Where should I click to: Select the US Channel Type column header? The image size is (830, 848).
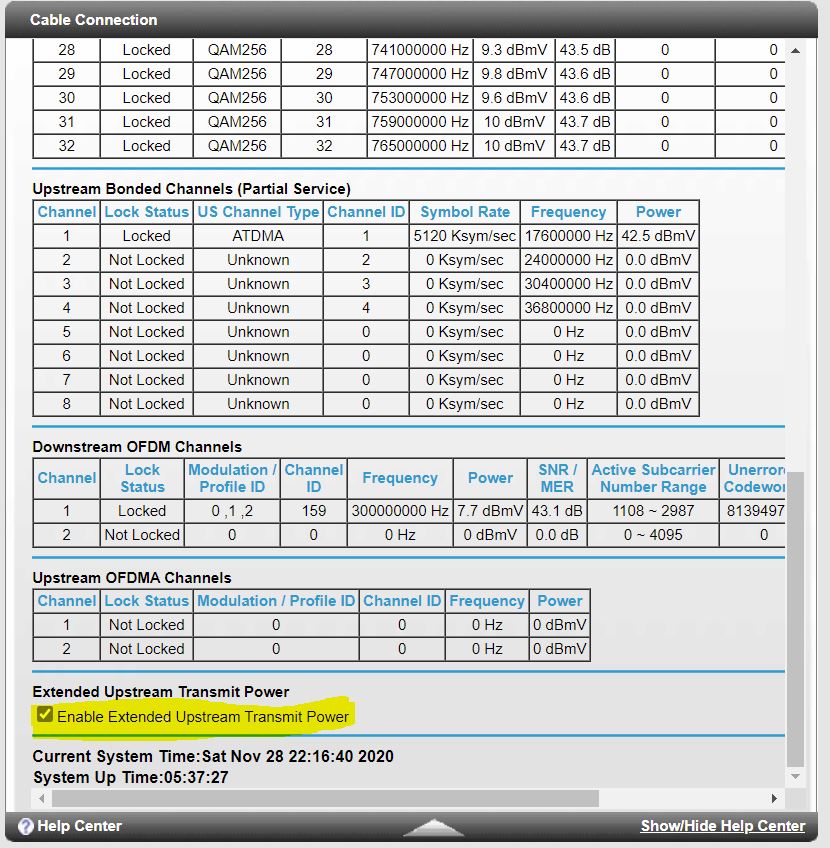click(258, 212)
